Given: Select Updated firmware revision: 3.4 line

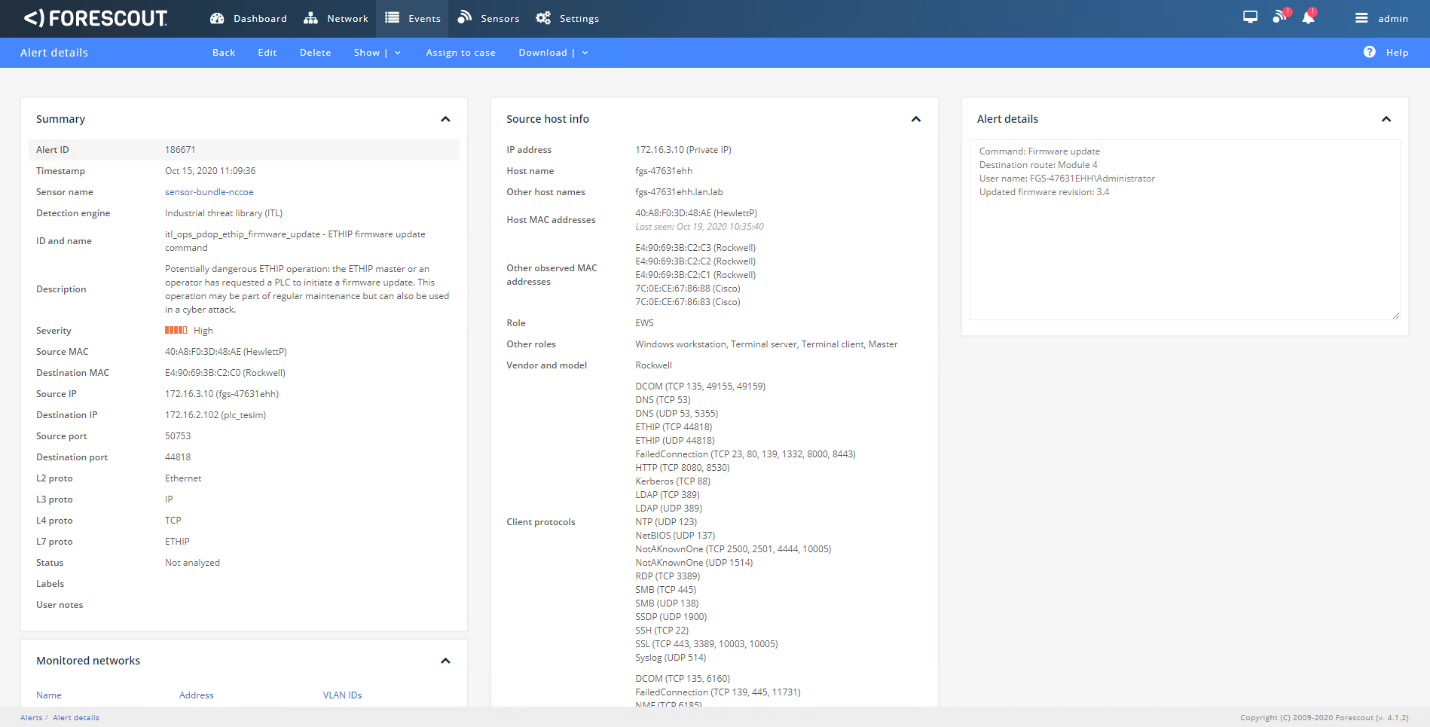Looking at the screenshot, I should point(1044,192).
